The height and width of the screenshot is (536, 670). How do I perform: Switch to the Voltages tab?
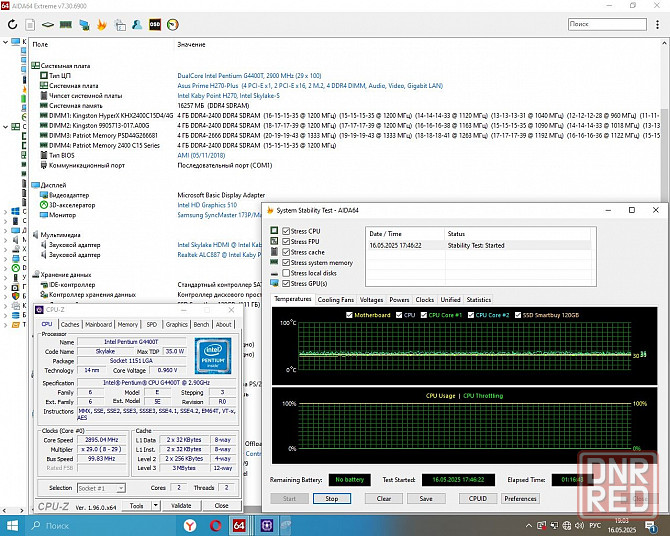point(371,300)
